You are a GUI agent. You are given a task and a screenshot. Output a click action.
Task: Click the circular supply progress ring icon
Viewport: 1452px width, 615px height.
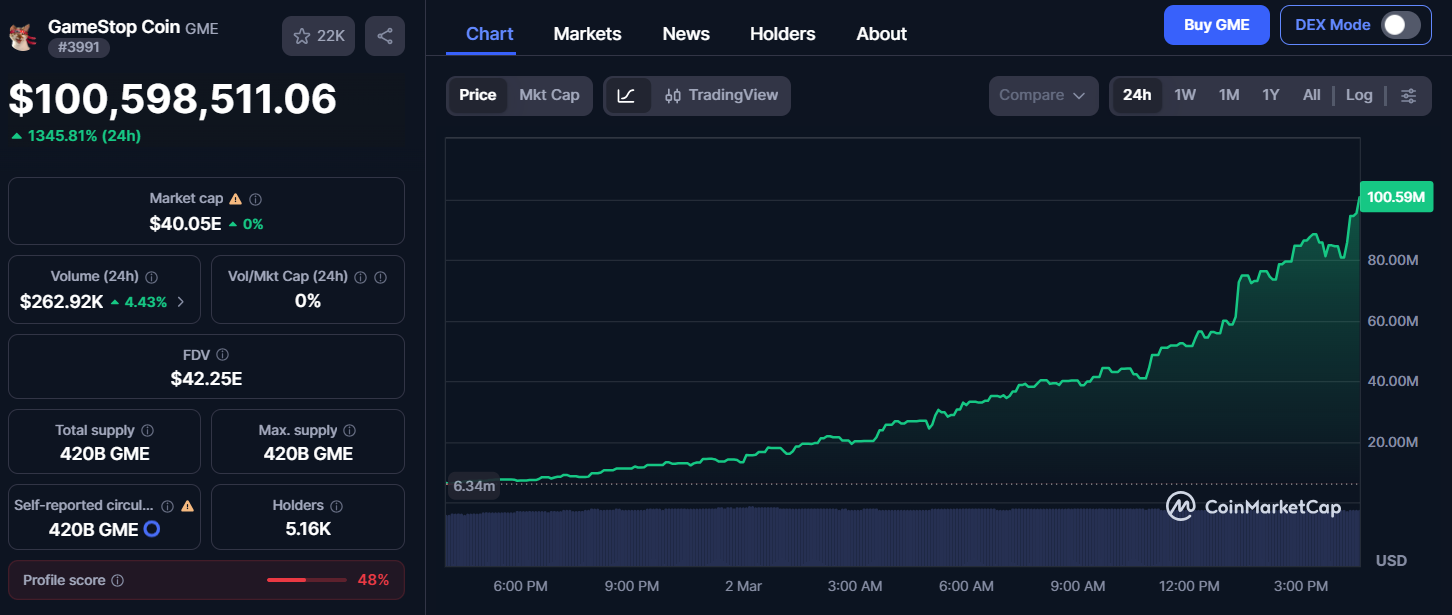coord(152,529)
